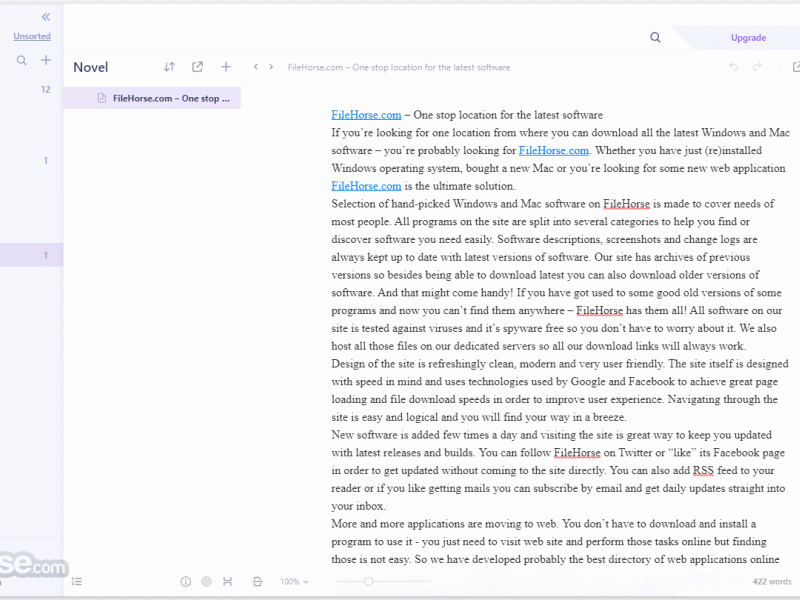Sort documents with the up-down arrows icon

pos(169,67)
